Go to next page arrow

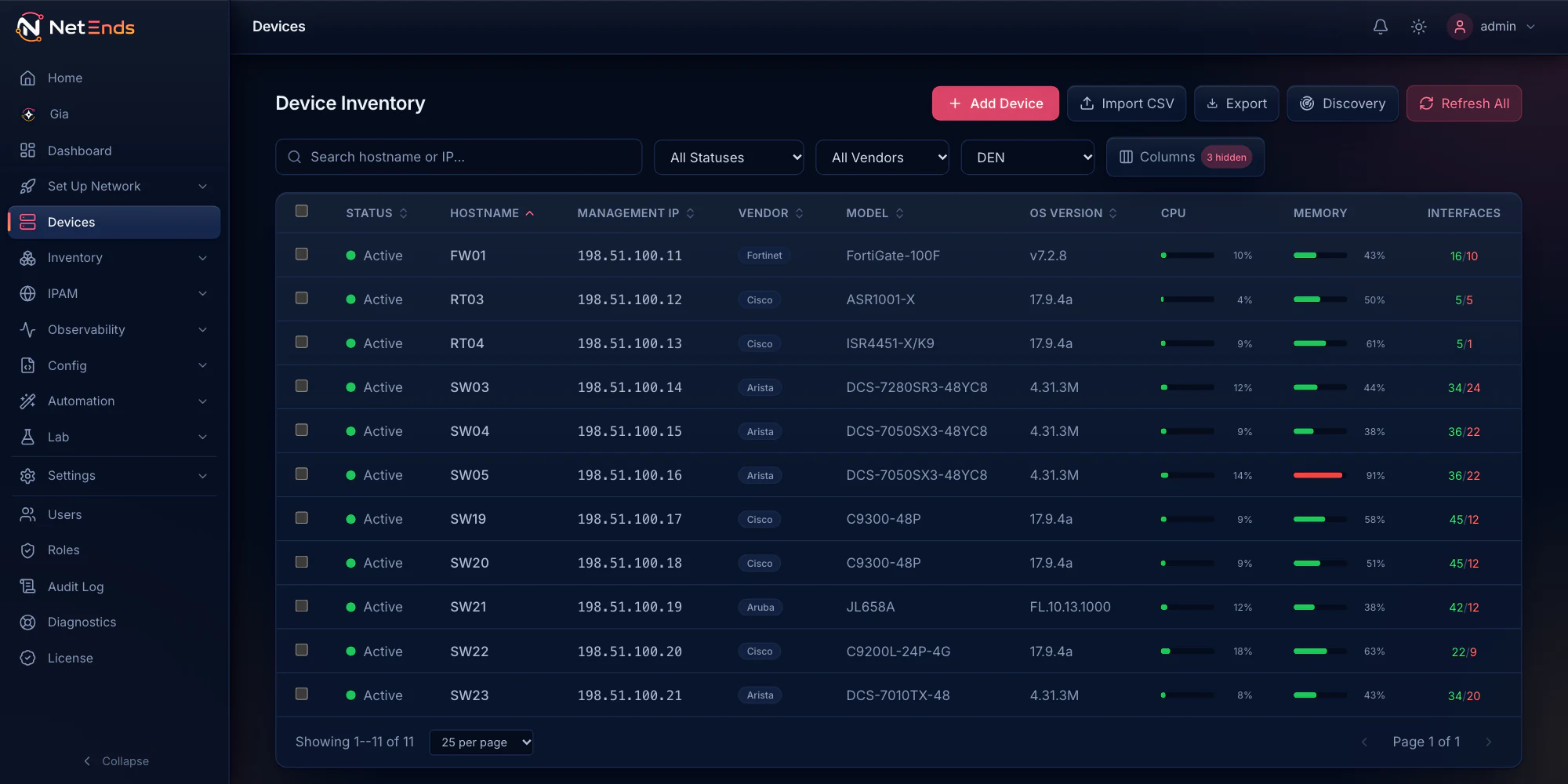tap(1488, 742)
